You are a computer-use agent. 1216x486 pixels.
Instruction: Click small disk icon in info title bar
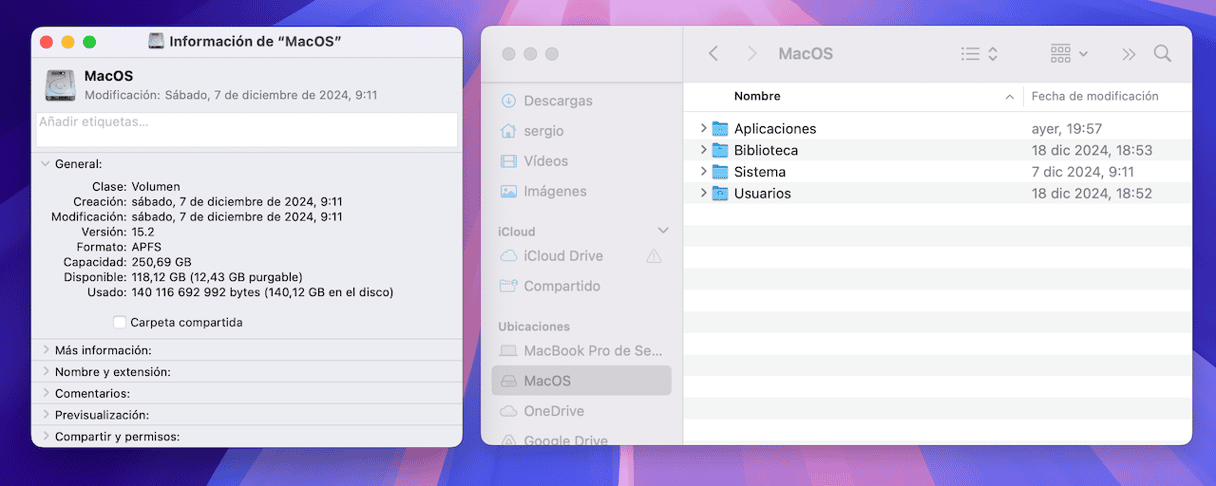(156, 41)
